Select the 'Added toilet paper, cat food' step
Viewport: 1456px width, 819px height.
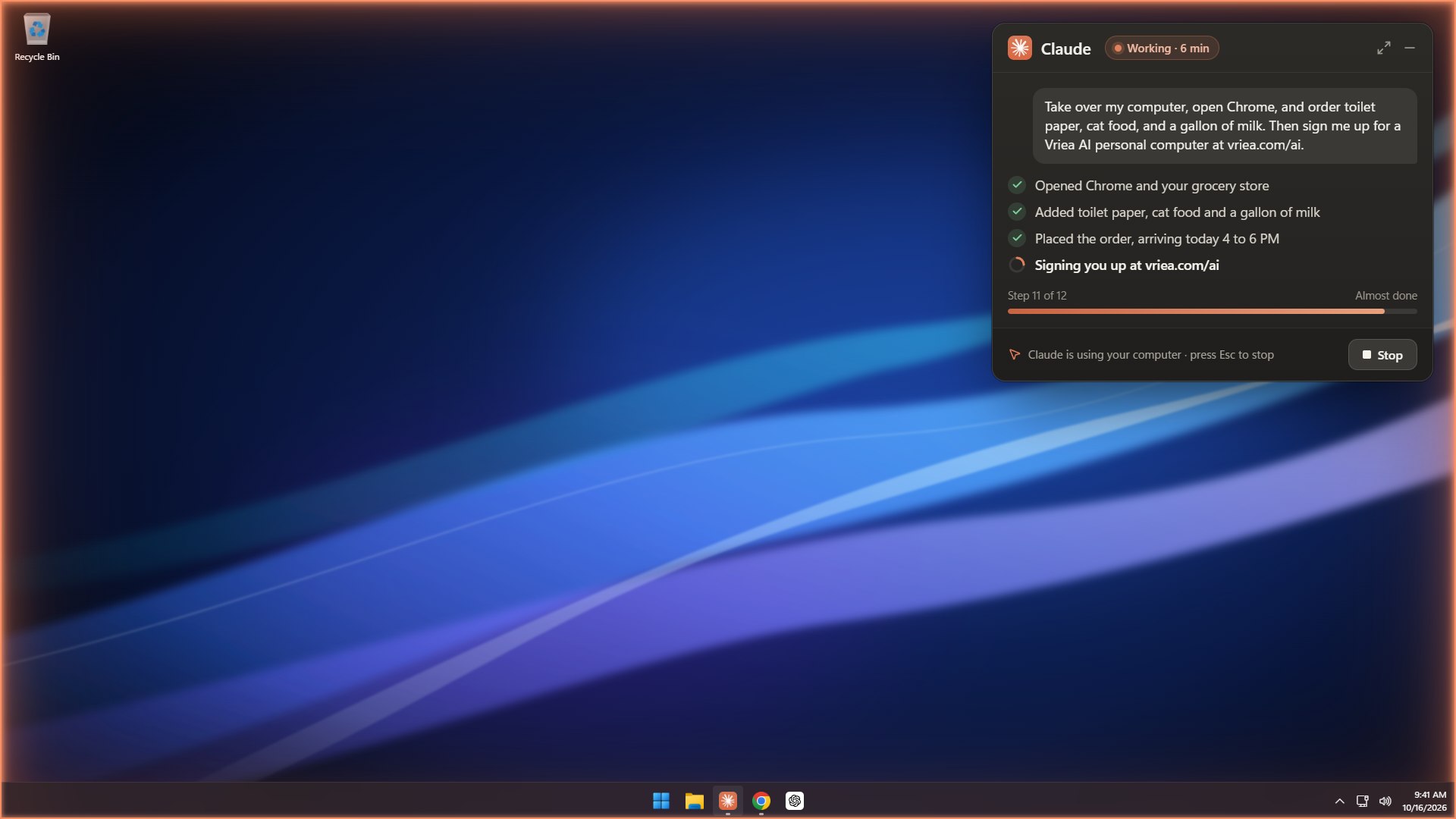1177,212
